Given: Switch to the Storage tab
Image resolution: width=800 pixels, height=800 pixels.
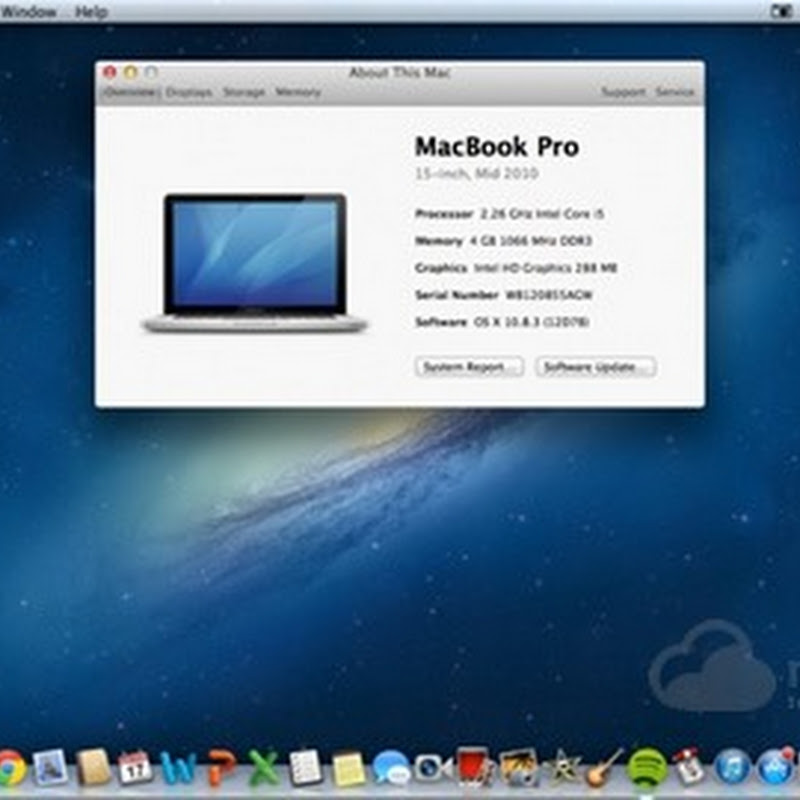Looking at the screenshot, I should click(x=244, y=92).
